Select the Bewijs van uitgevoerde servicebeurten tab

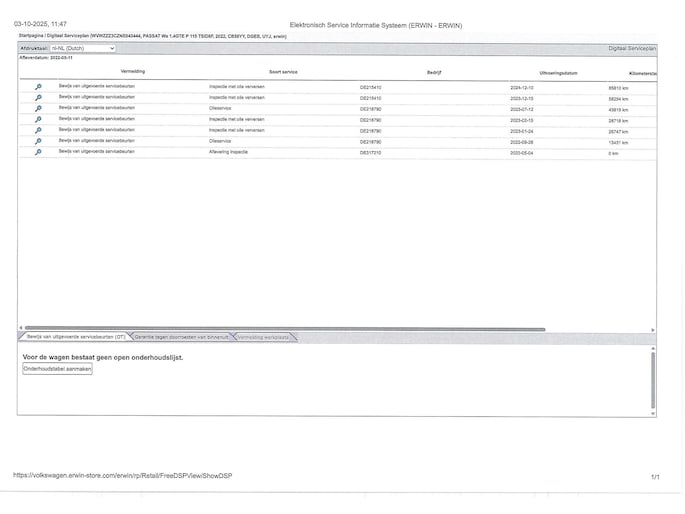click(74, 338)
